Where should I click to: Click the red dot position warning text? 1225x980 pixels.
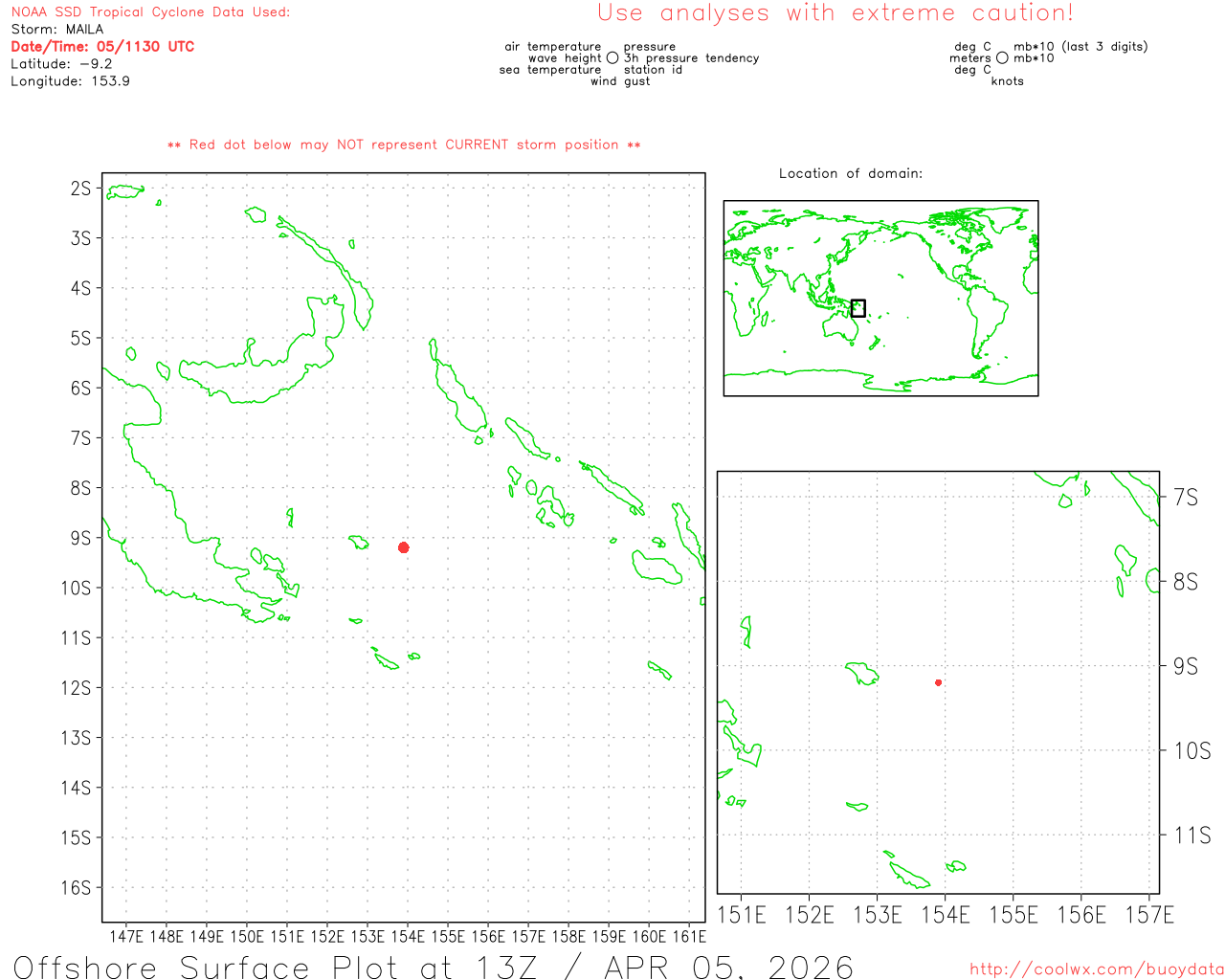coord(404,145)
